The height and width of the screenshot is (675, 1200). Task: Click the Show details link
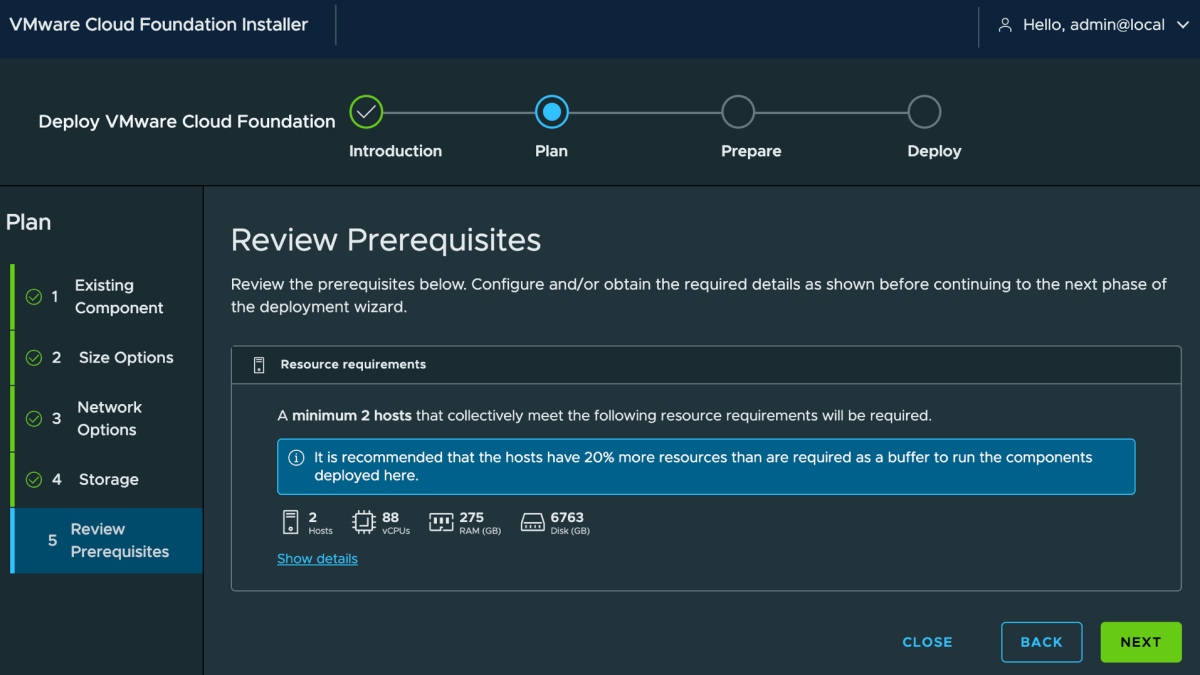pyautogui.click(x=317, y=559)
